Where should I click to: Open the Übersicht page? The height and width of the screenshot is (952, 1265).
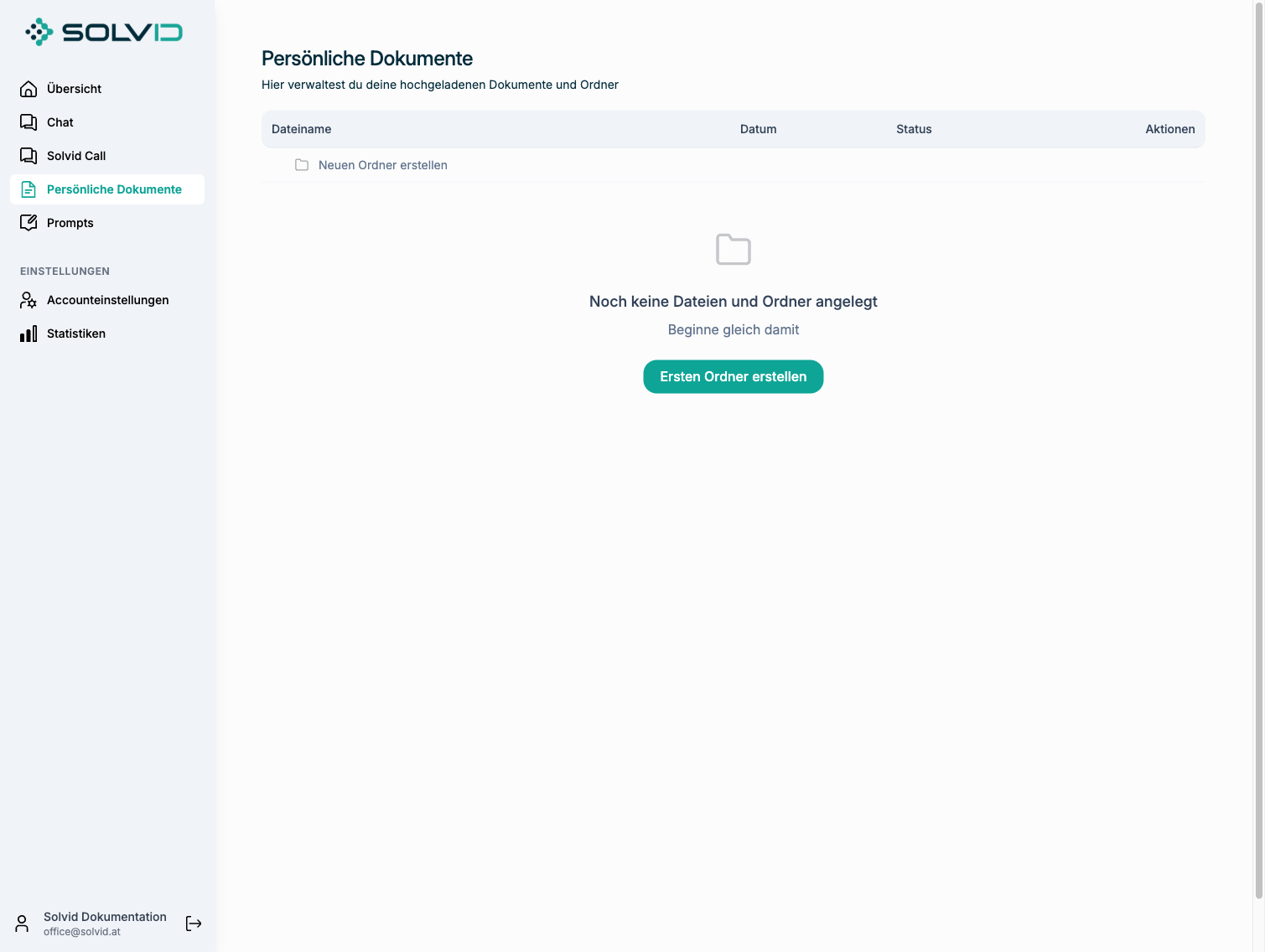coord(107,89)
